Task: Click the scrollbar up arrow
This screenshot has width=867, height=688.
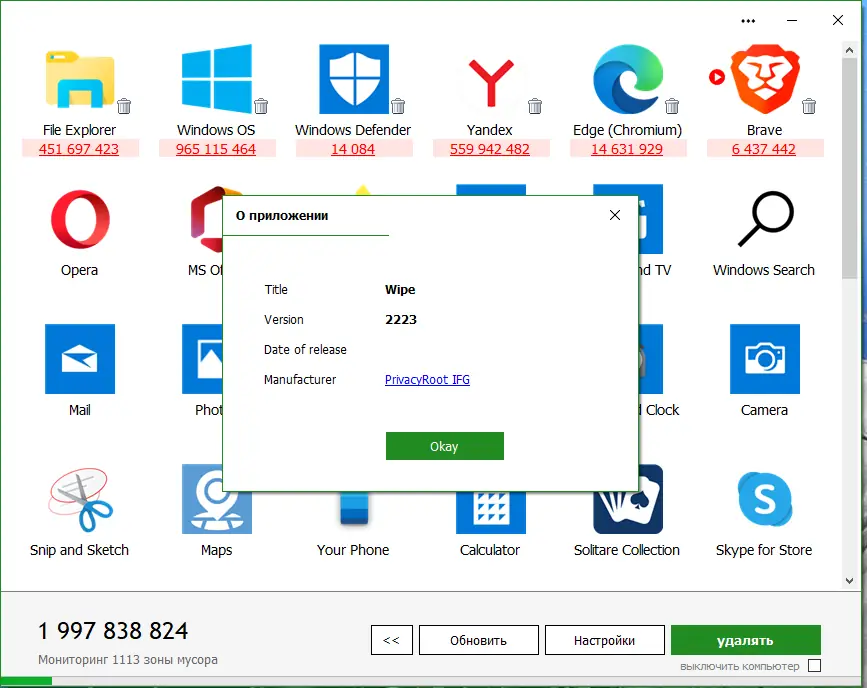Action: click(x=849, y=50)
